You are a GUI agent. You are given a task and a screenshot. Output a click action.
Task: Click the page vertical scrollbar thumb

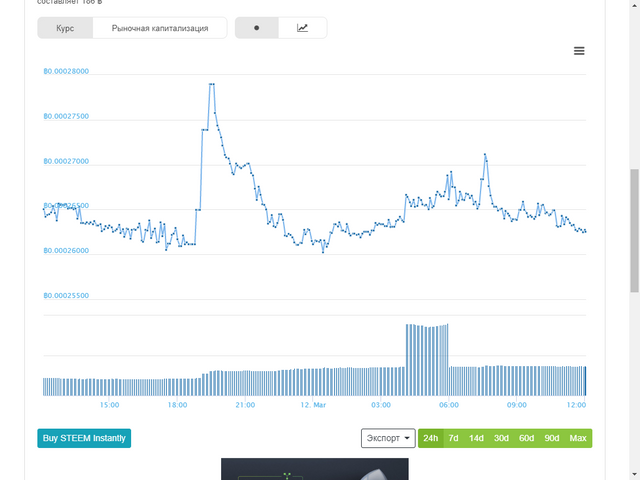(x=634, y=231)
